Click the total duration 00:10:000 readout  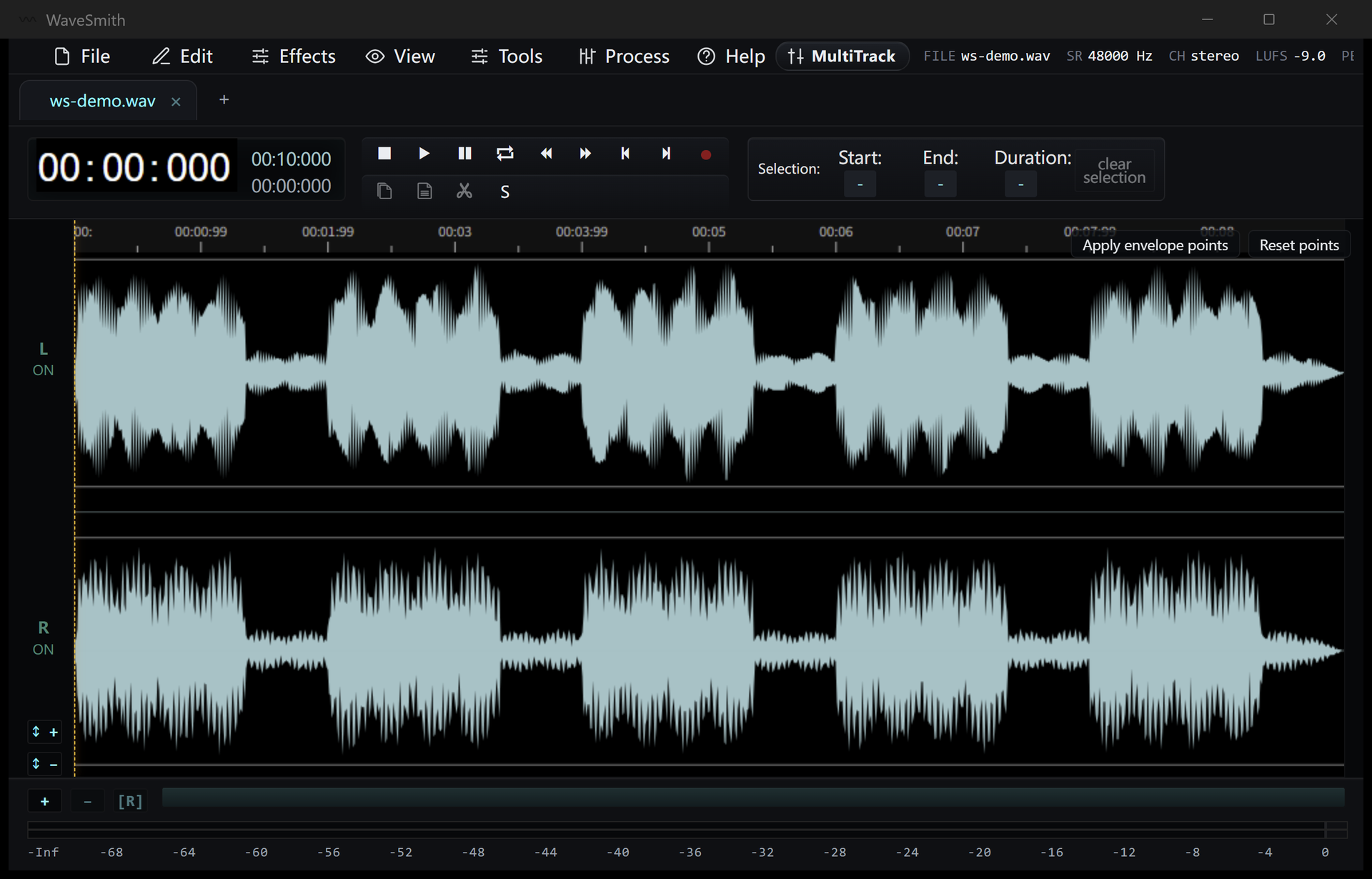(291, 159)
